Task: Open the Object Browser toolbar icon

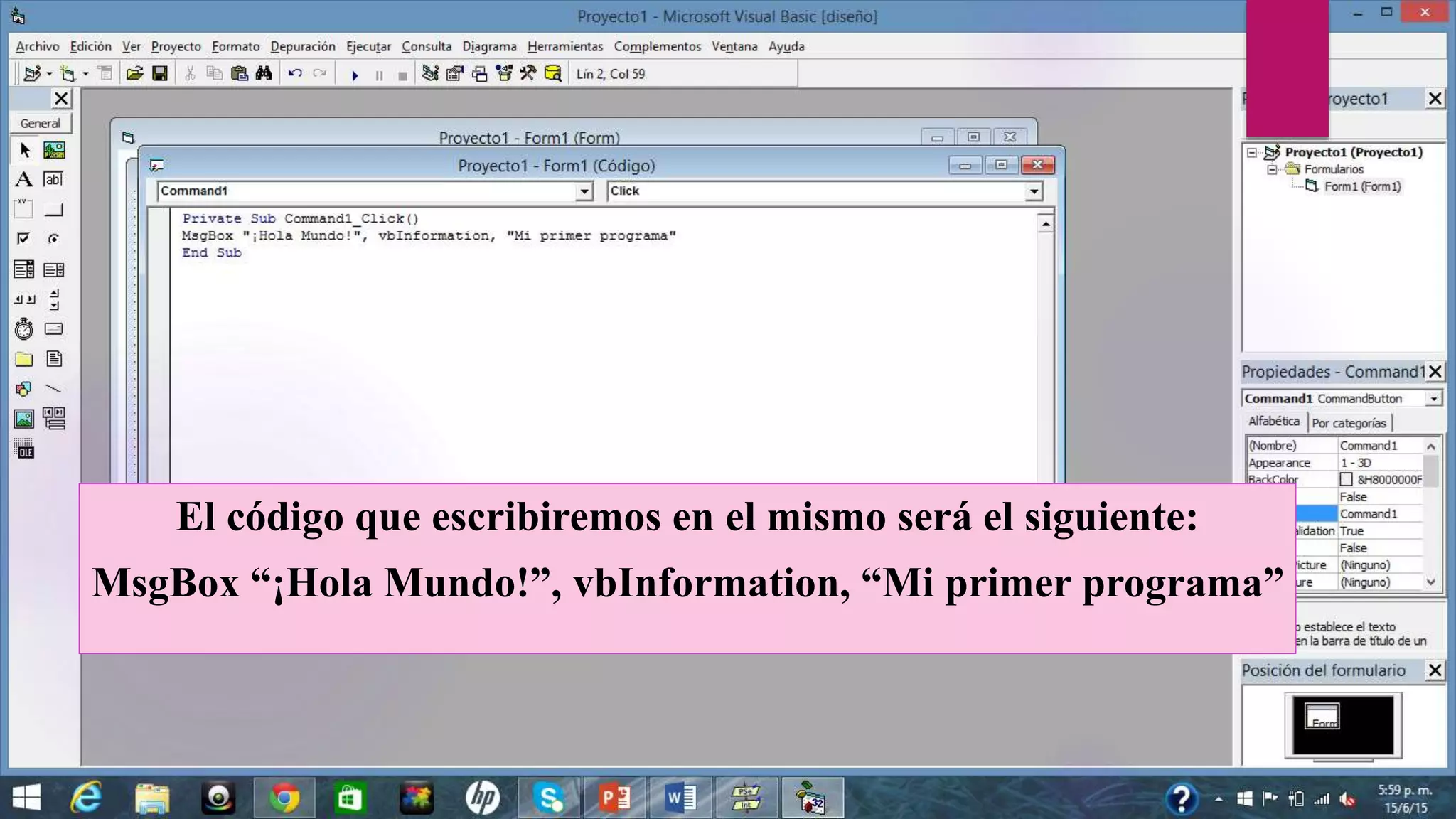Action: (504, 74)
